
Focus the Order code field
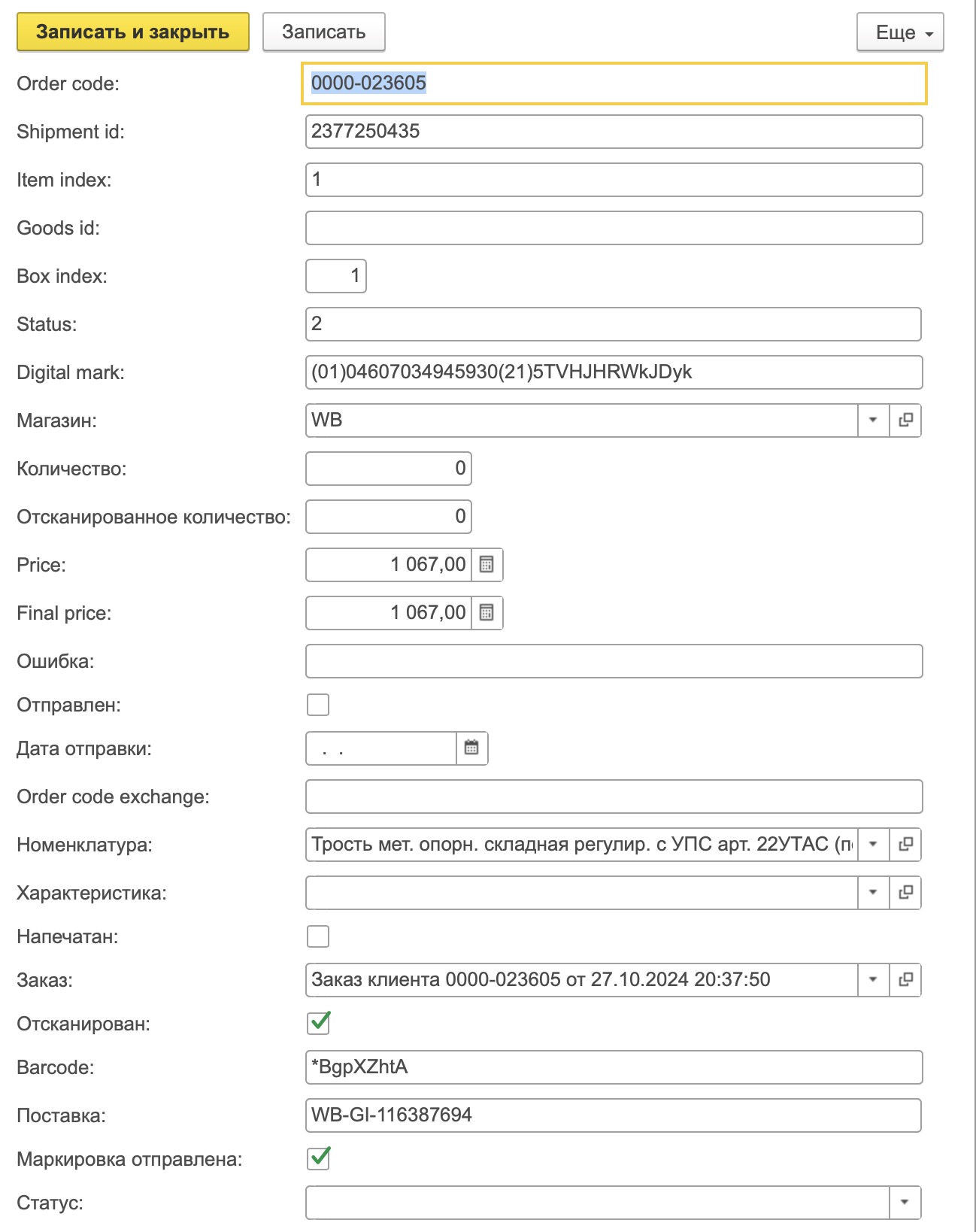click(614, 83)
